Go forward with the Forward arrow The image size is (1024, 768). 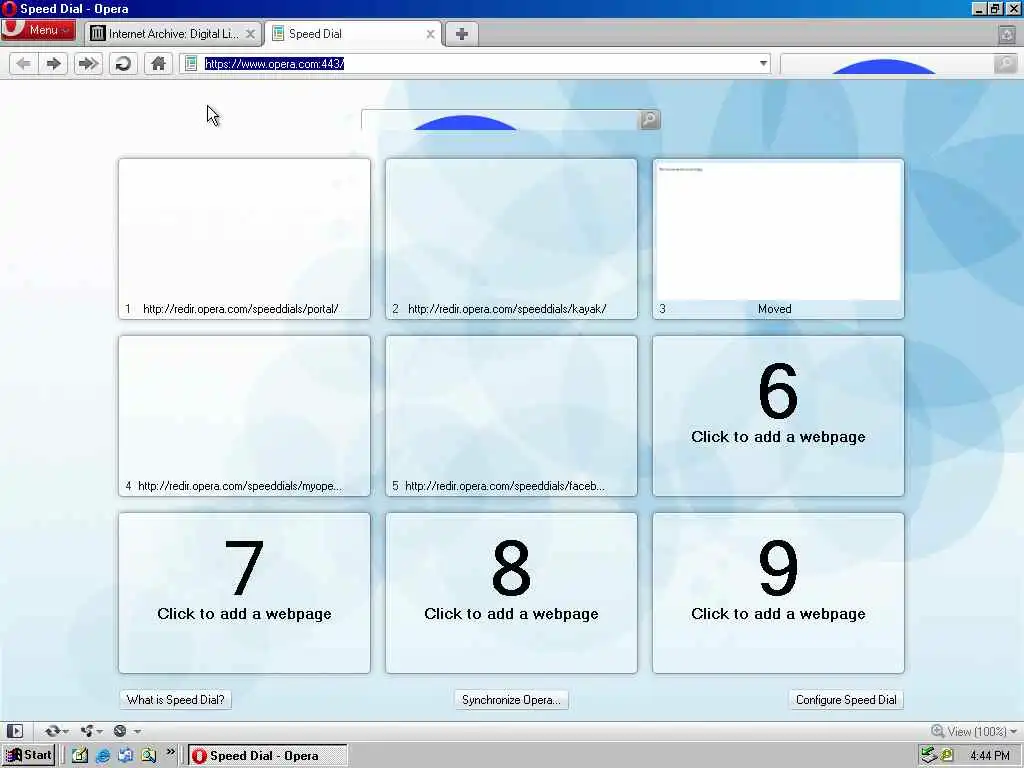[x=54, y=63]
